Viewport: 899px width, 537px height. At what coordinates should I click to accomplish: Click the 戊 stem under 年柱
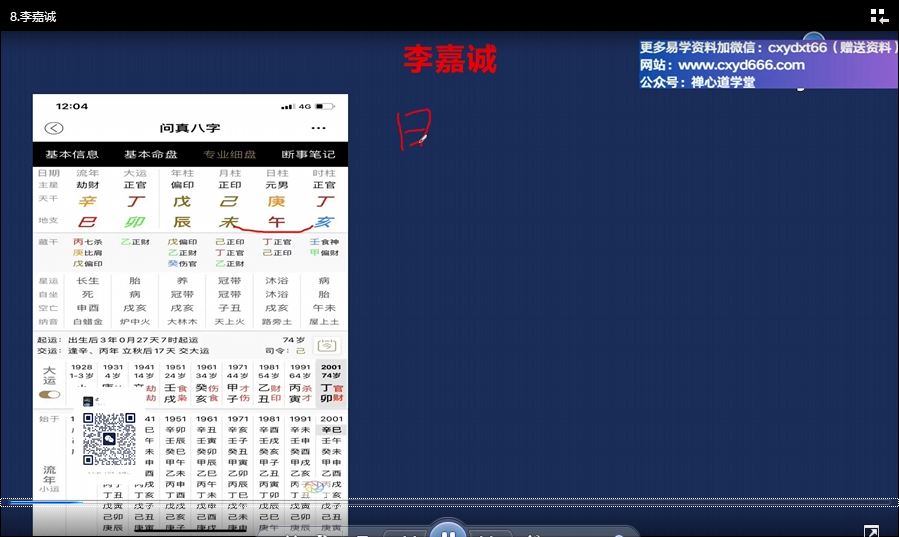pos(182,201)
